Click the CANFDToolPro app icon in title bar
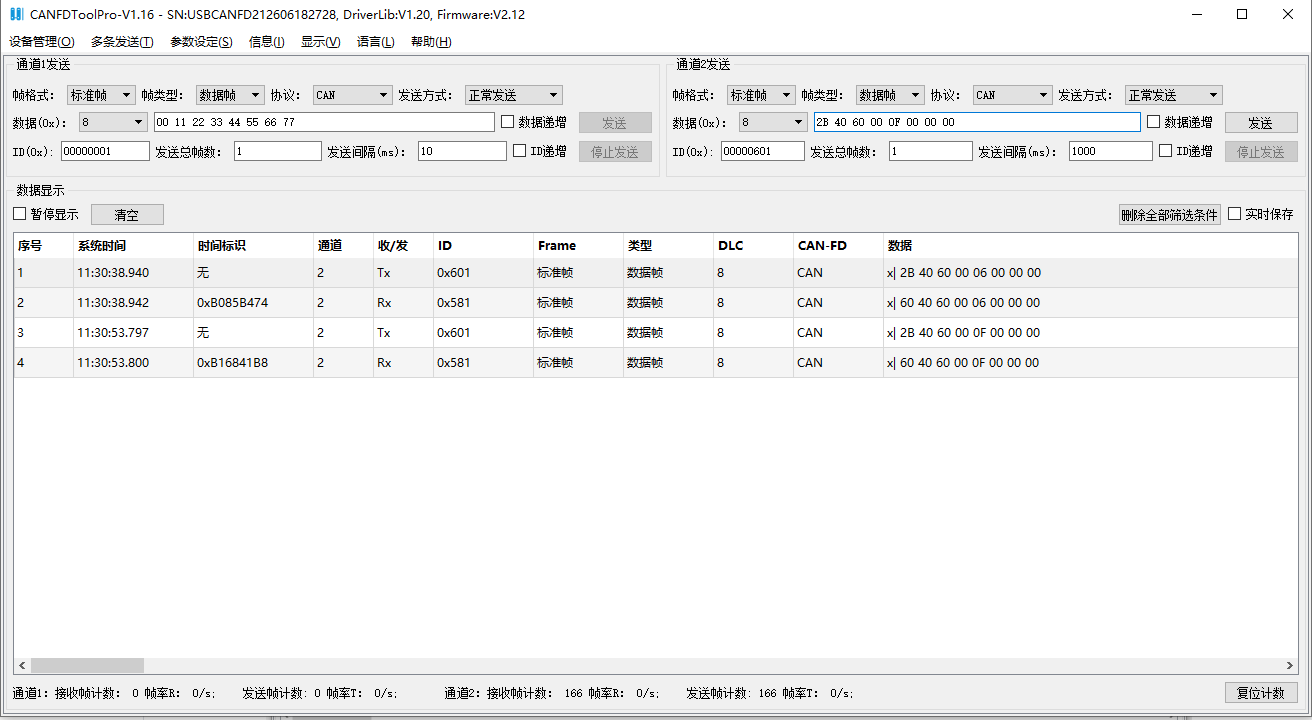 (15, 14)
